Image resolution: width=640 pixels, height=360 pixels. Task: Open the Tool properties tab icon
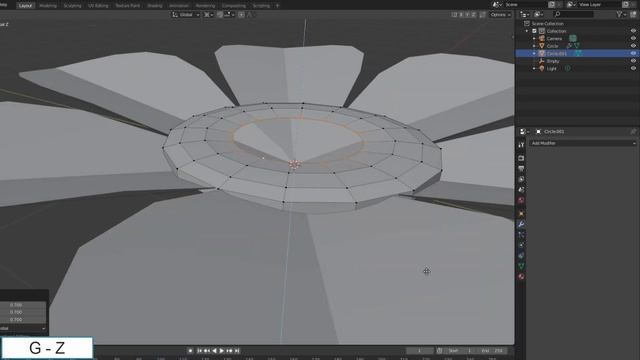pos(521,145)
